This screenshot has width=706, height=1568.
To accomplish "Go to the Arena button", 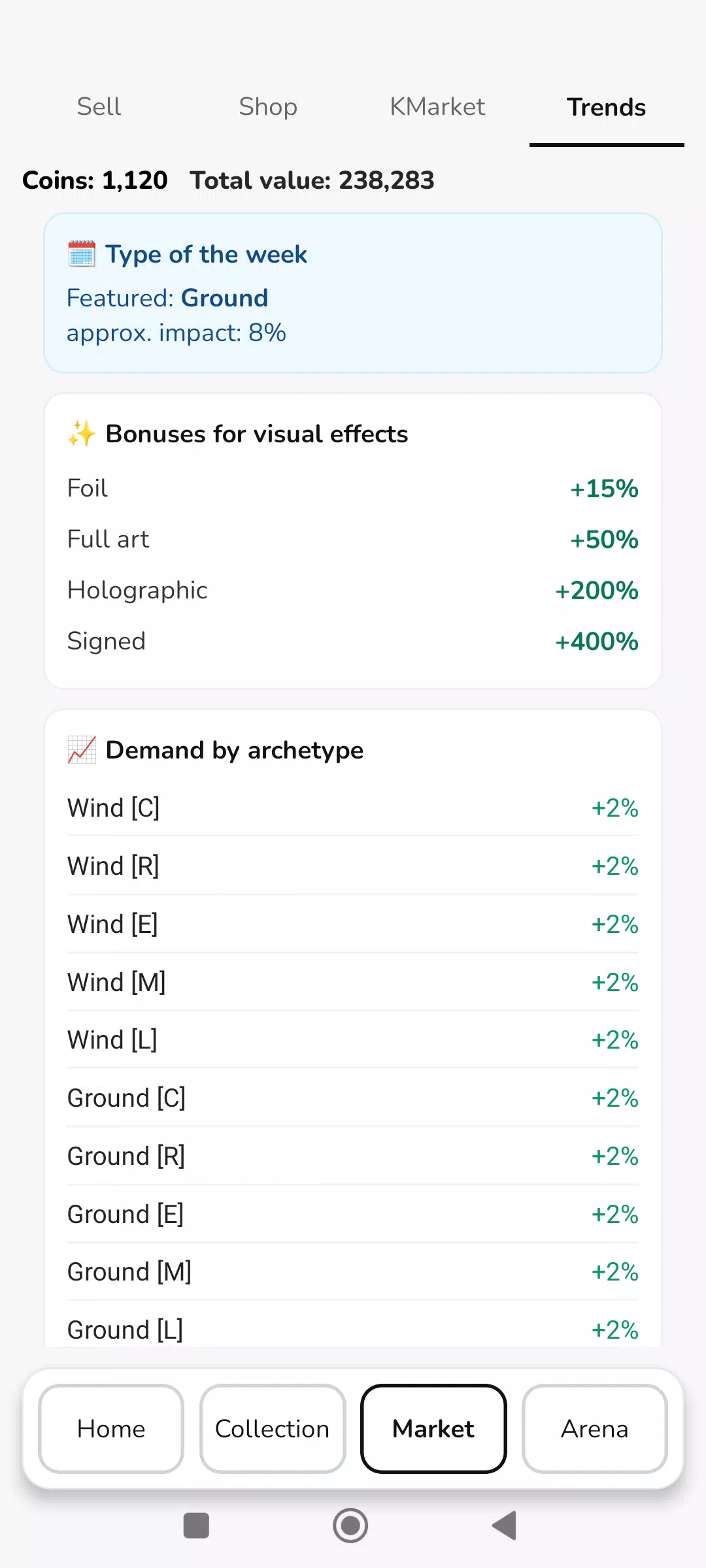I will 595,1429.
